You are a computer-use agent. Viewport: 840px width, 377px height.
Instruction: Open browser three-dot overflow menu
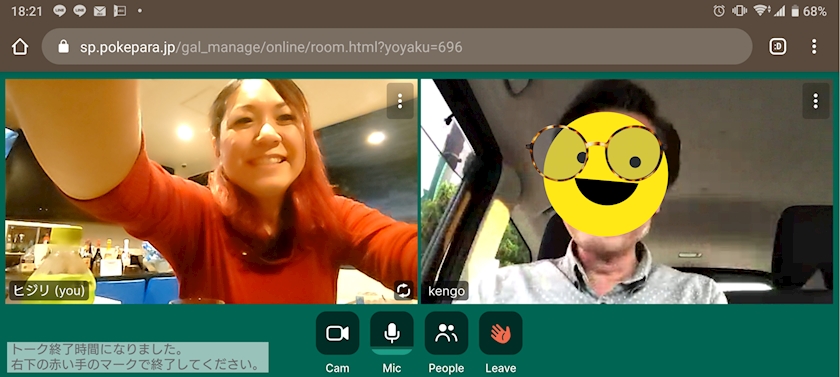point(814,47)
